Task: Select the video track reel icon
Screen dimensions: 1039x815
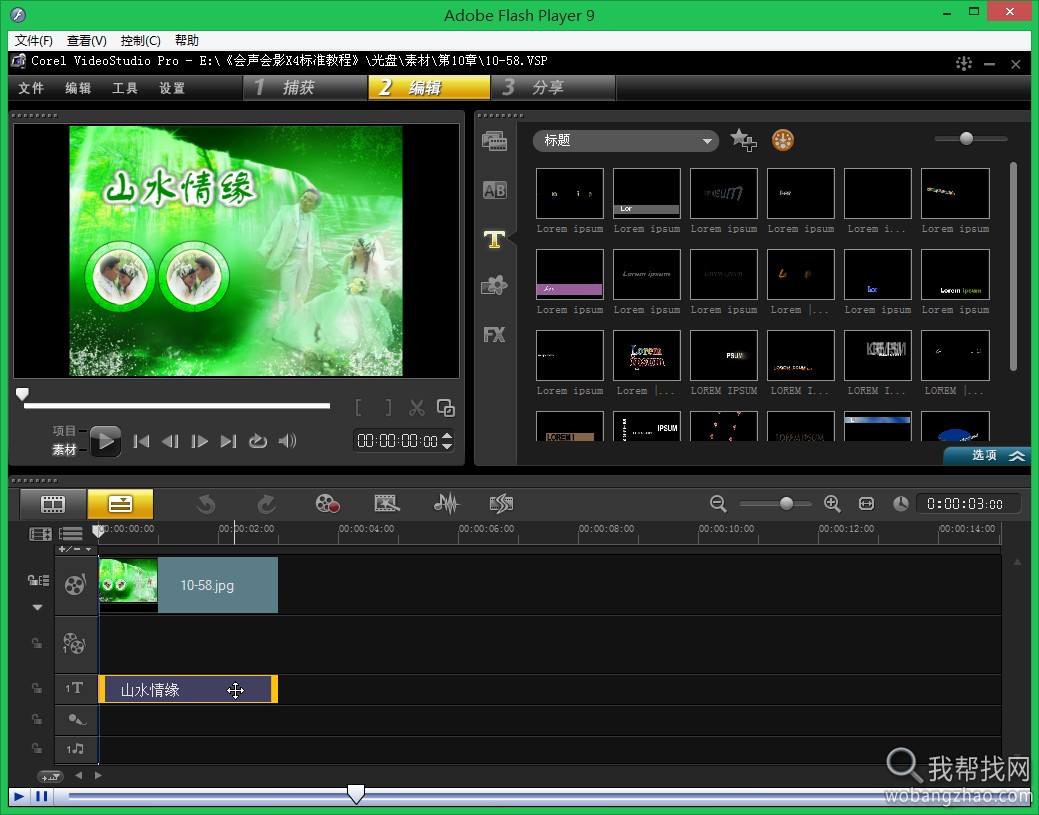Action: (75, 584)
